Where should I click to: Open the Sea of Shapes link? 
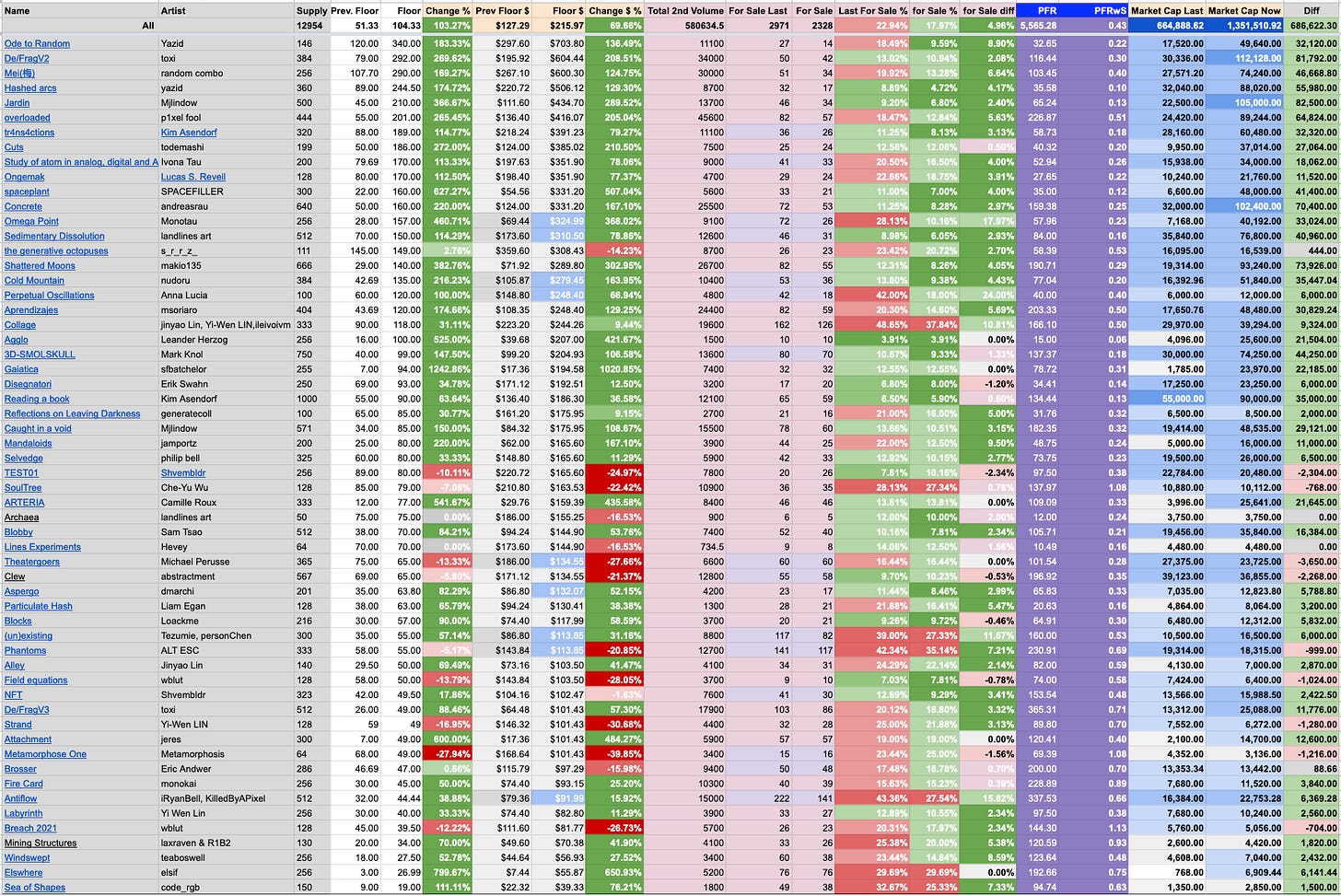coord(35,887)
